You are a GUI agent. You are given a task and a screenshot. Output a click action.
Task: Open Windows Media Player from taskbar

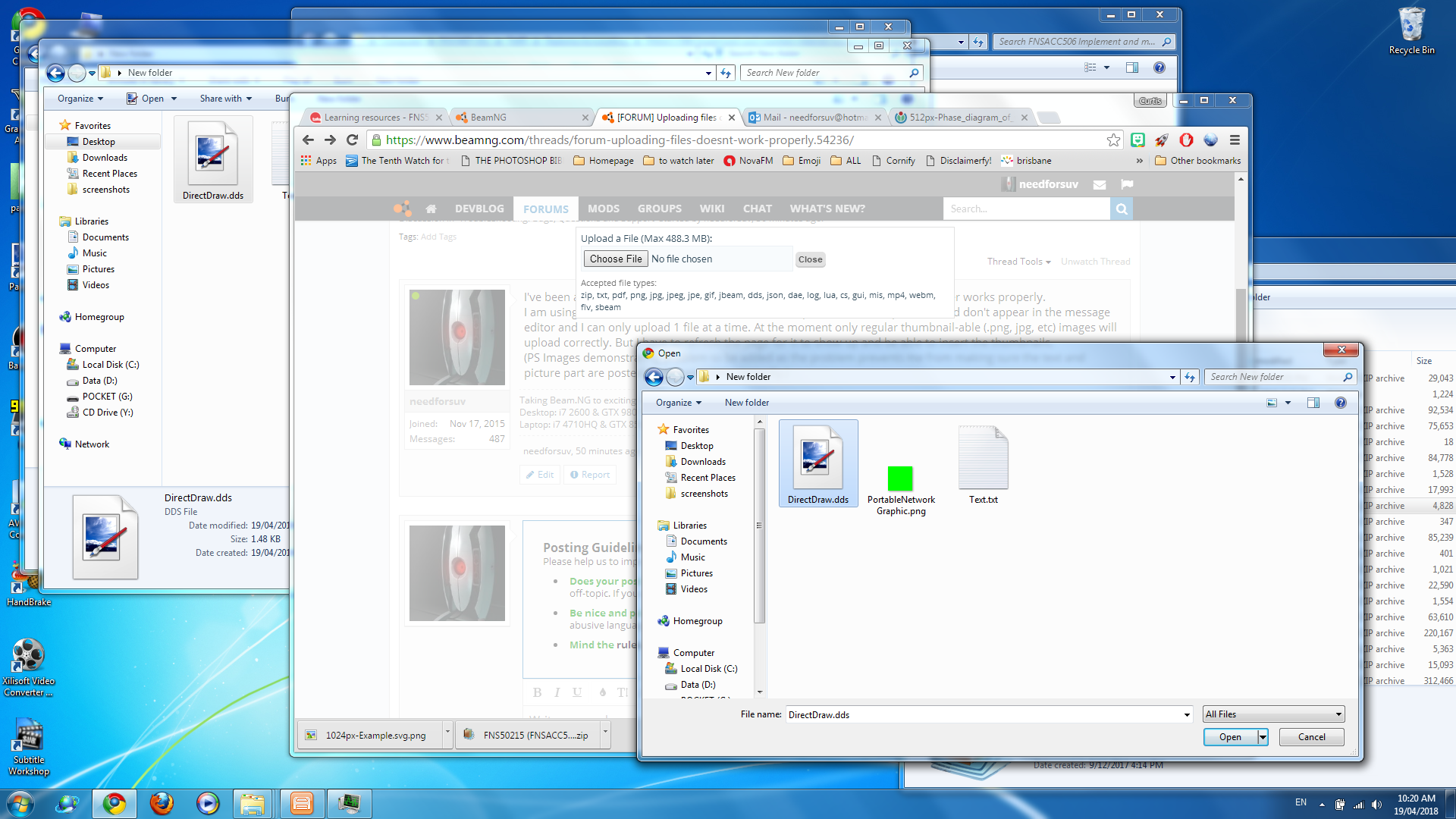(207, 803)
